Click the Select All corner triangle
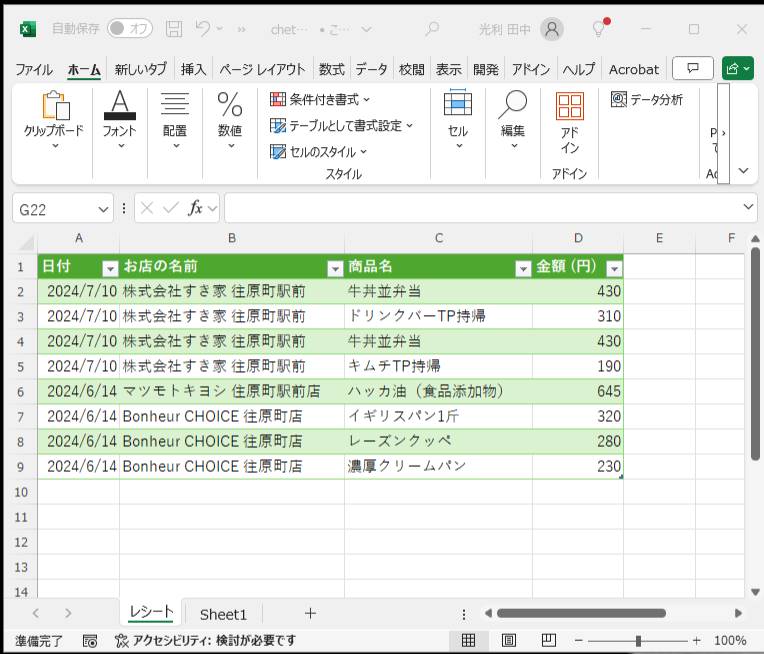Image resolution: width=764 pixels, height=654 pixels. pyautogui.click(x=25, y=241)
